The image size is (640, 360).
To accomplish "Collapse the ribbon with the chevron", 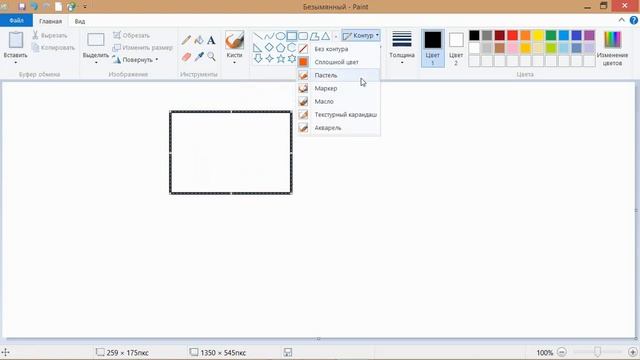I will coord(622,20).
